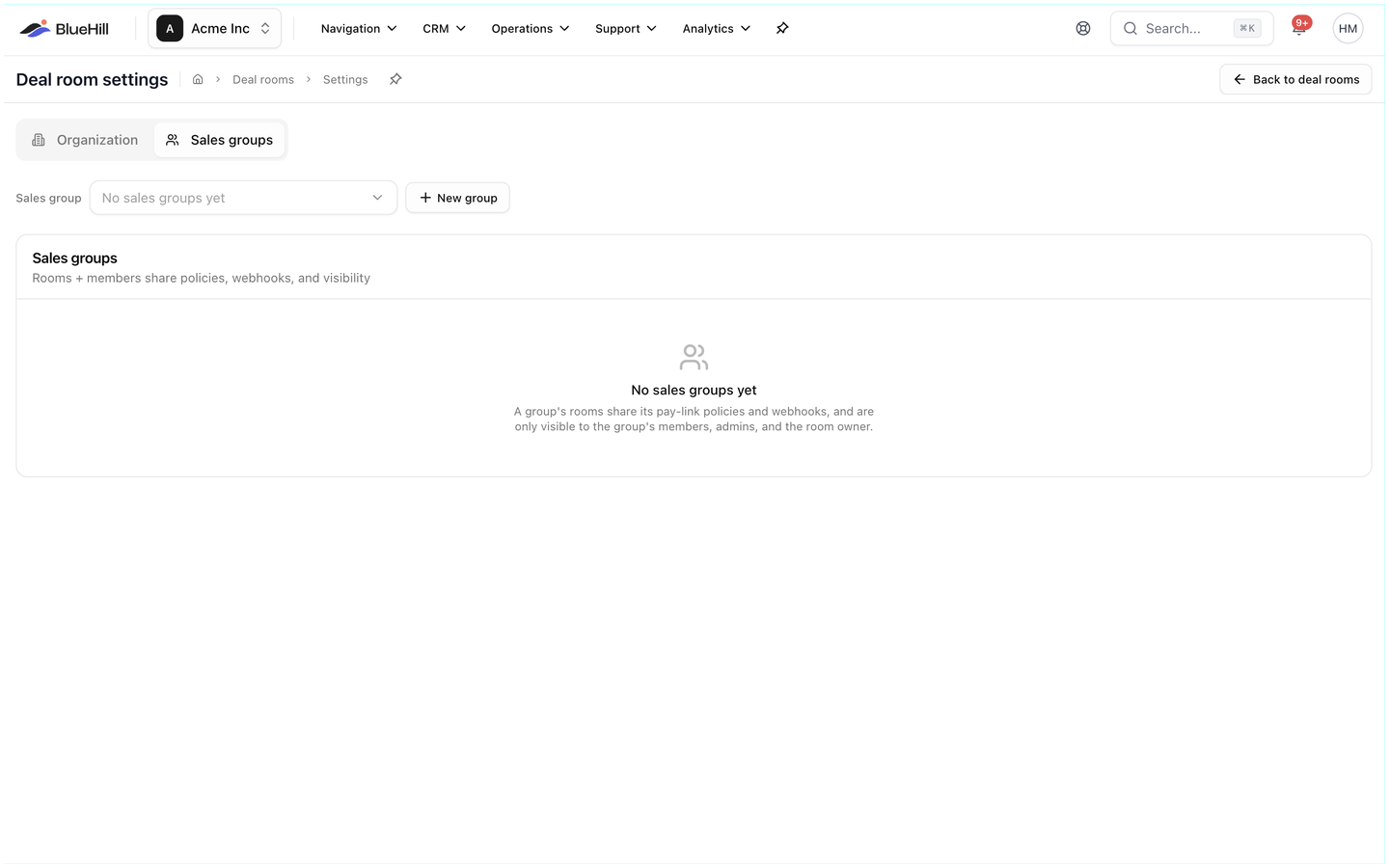Open the Support menu
This screenshot has width=1389, height=868.
(x=625, y=29)
